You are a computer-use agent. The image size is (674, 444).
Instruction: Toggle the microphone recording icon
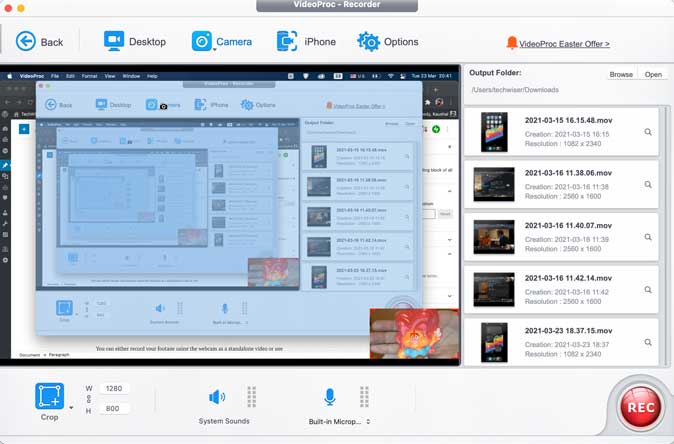330,397
